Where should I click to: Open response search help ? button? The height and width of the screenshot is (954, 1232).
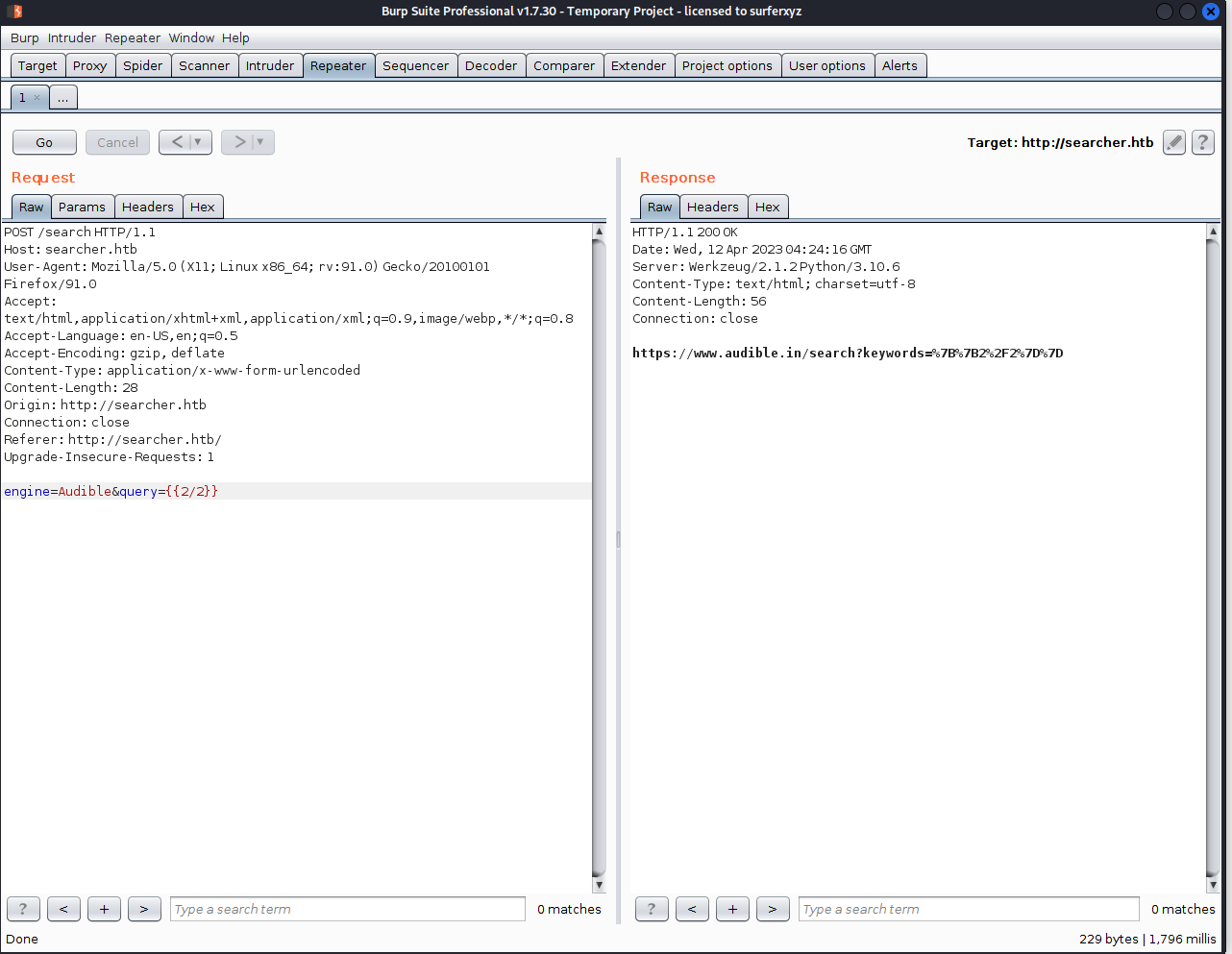pyautogui.click(x=652, y=909)
